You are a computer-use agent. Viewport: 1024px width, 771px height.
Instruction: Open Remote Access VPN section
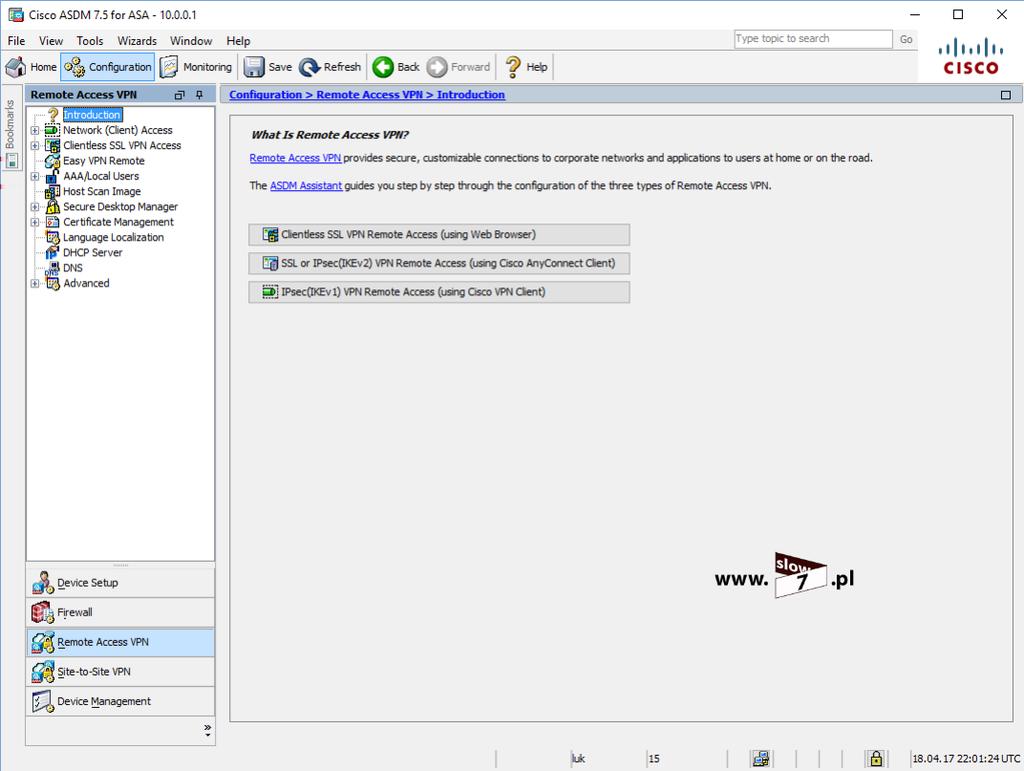coord(120,642)
